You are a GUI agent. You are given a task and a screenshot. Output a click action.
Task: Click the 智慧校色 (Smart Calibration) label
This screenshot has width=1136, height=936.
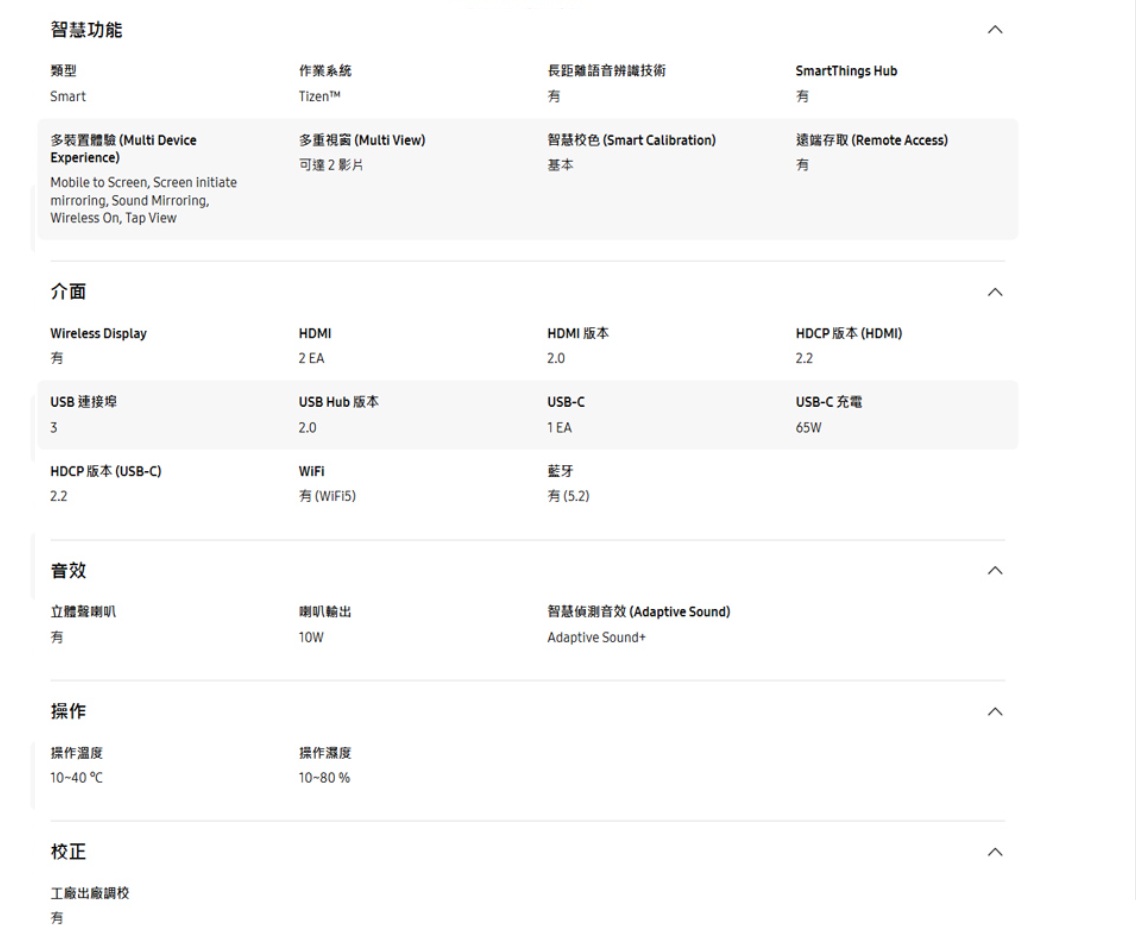pos(624,141)
